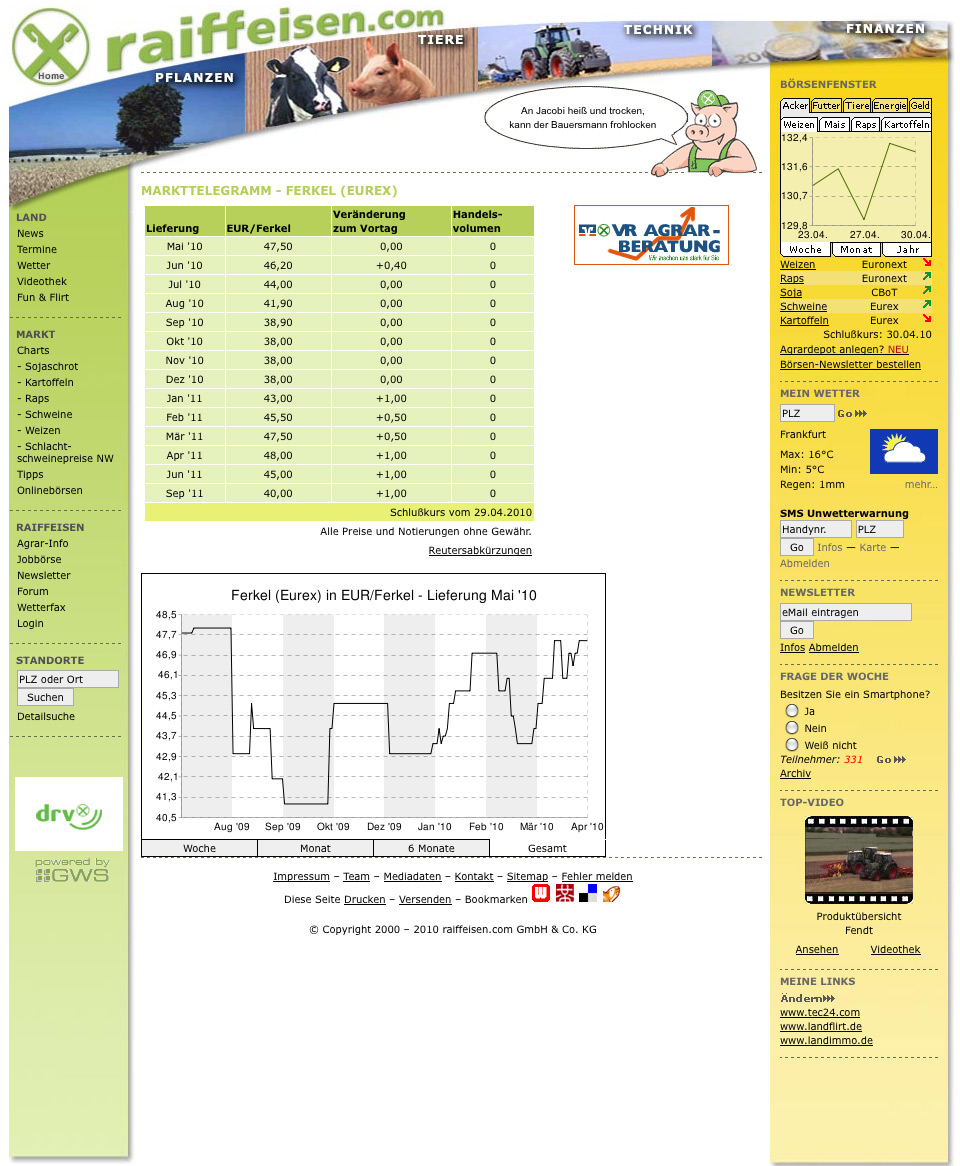Click red down arrow beside Kartoffeln Eurex

tap(927, 318)
